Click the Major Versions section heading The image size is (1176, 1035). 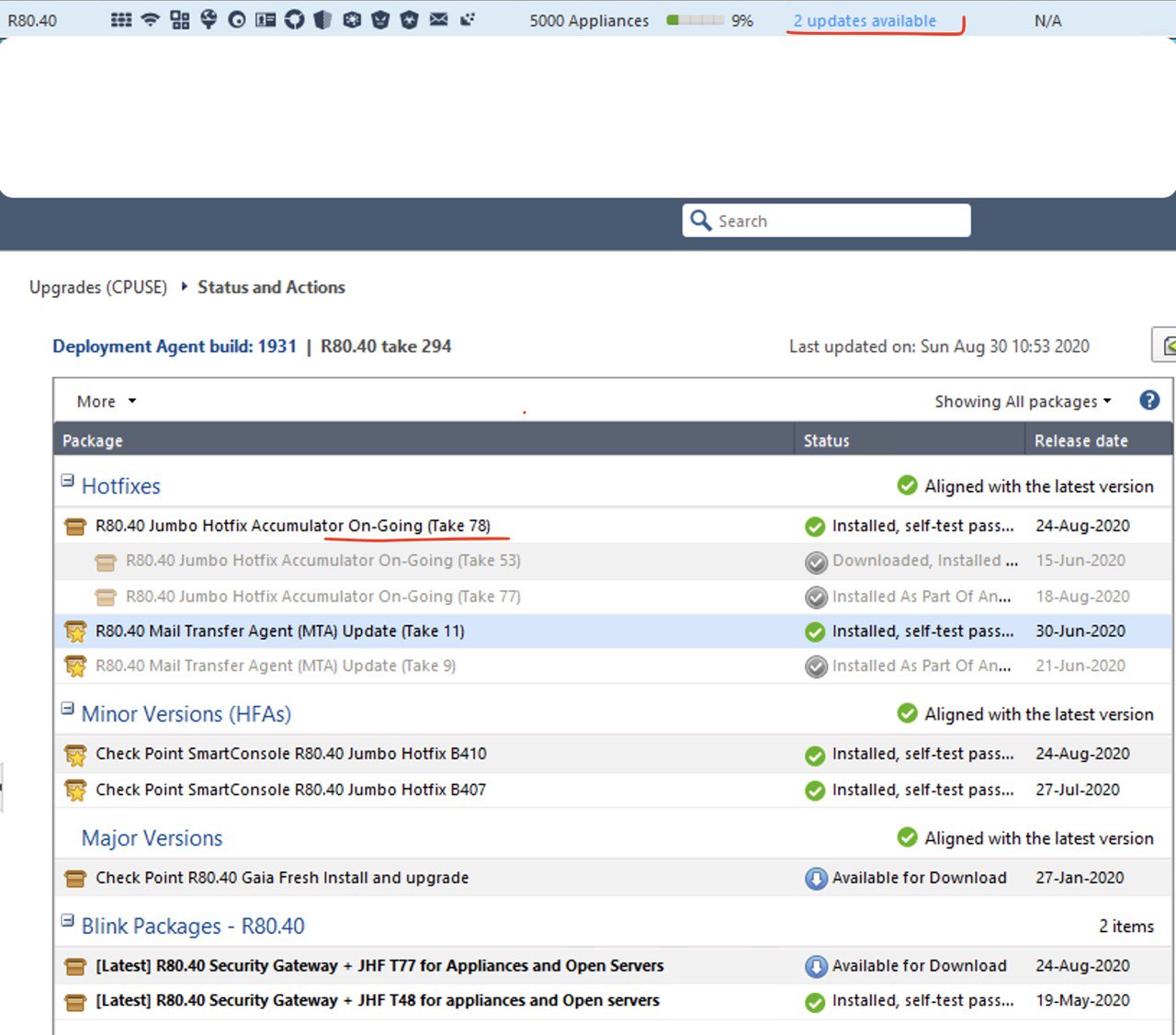(x=152, y=838)
